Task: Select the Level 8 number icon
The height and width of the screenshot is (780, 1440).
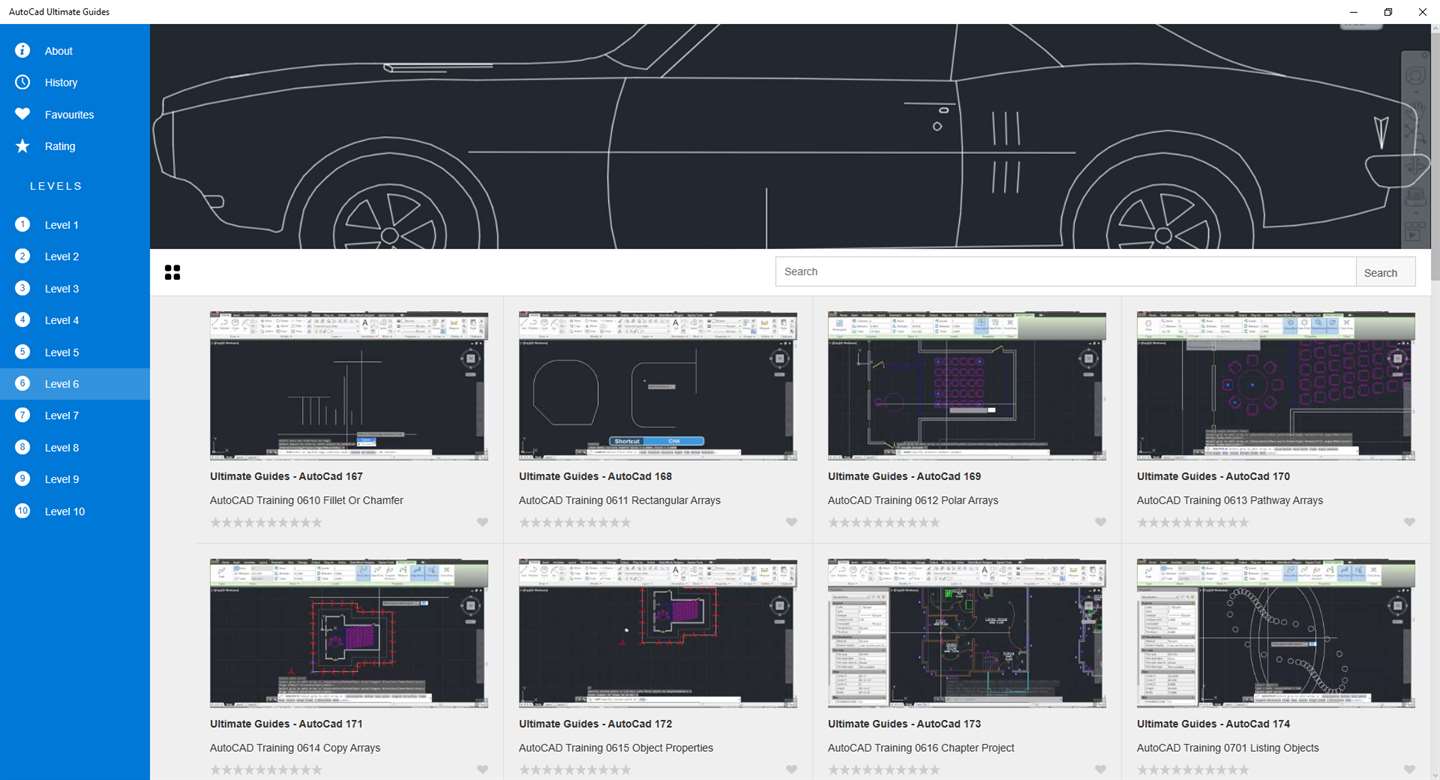Action: tap(23, 447)
